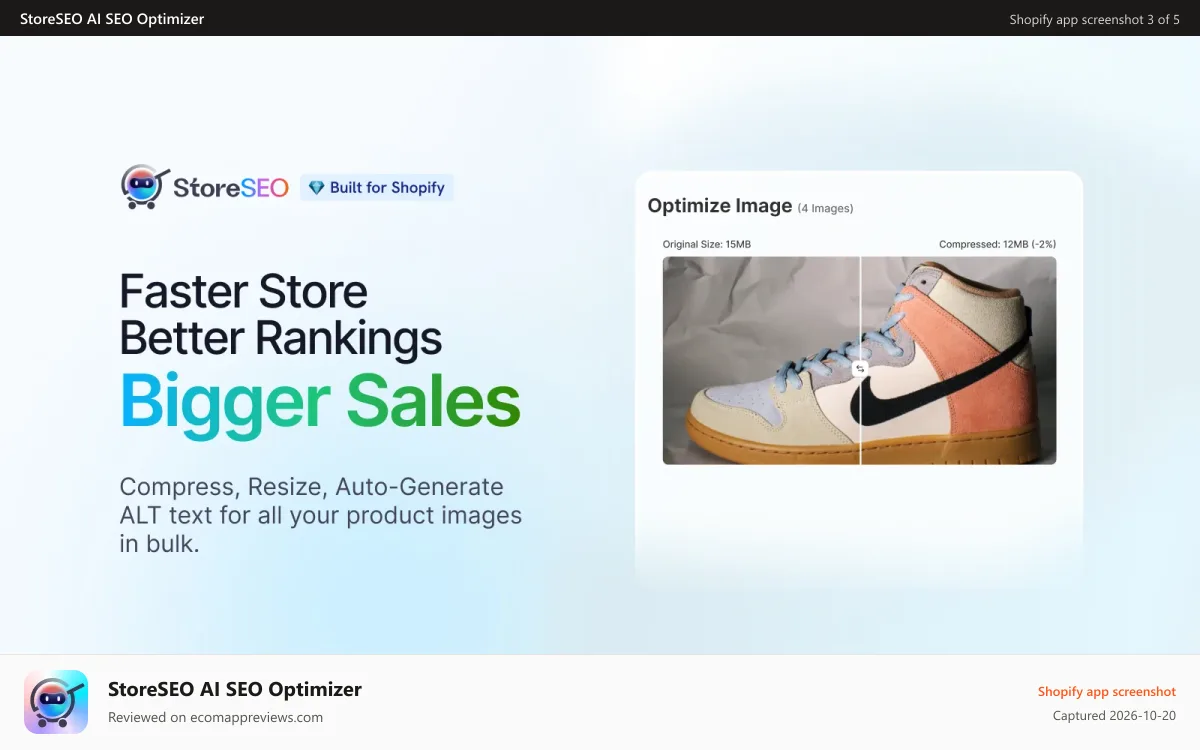1200x750 pixels.
Task: Click footer title StoreSEO AI SEO Optimizer
Action: pyautogui.click(x=235, y=689)
